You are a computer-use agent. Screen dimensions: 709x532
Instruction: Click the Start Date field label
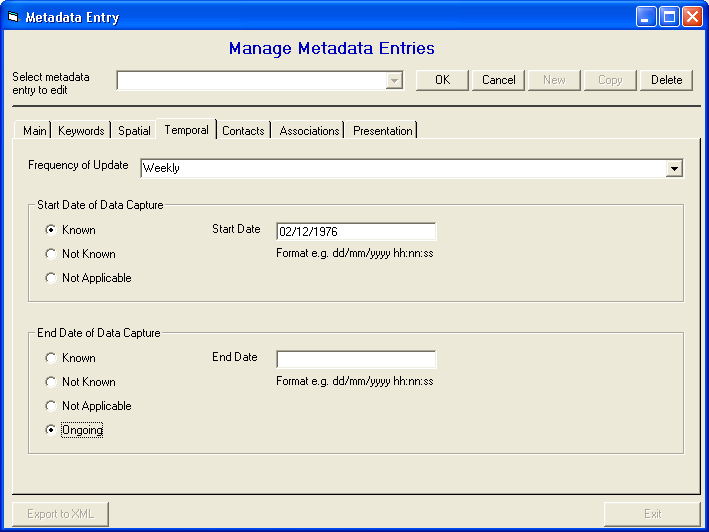(x=236, y=229)
